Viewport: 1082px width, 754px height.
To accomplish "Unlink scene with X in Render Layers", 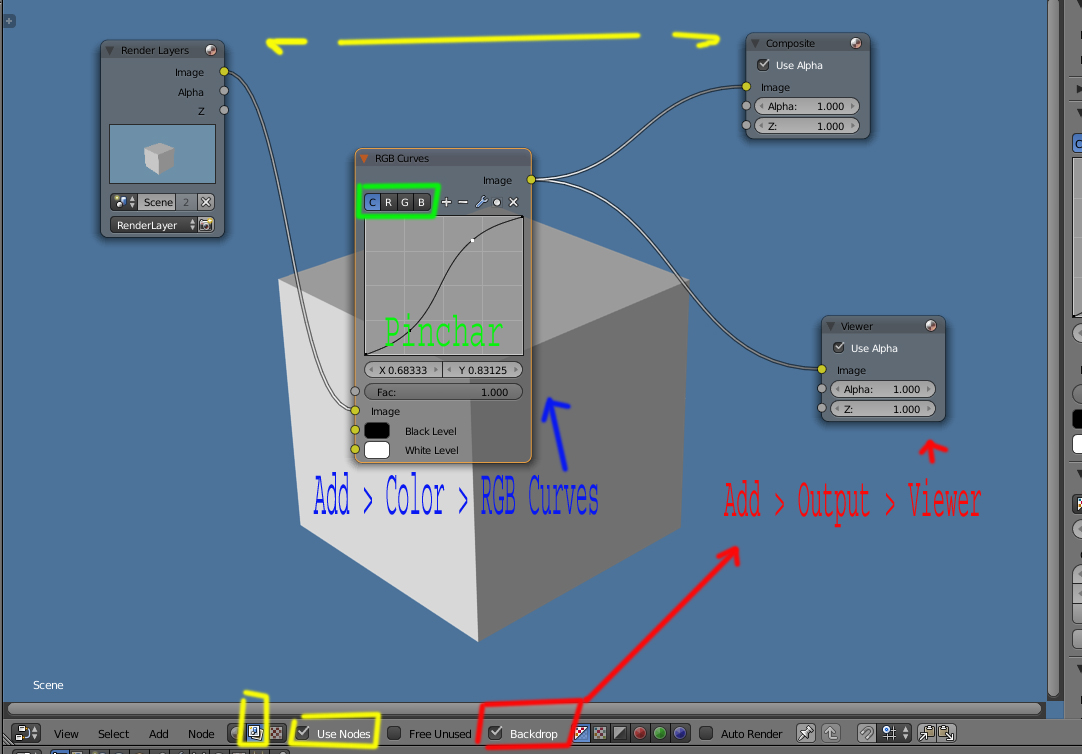I will coord(206,202).
